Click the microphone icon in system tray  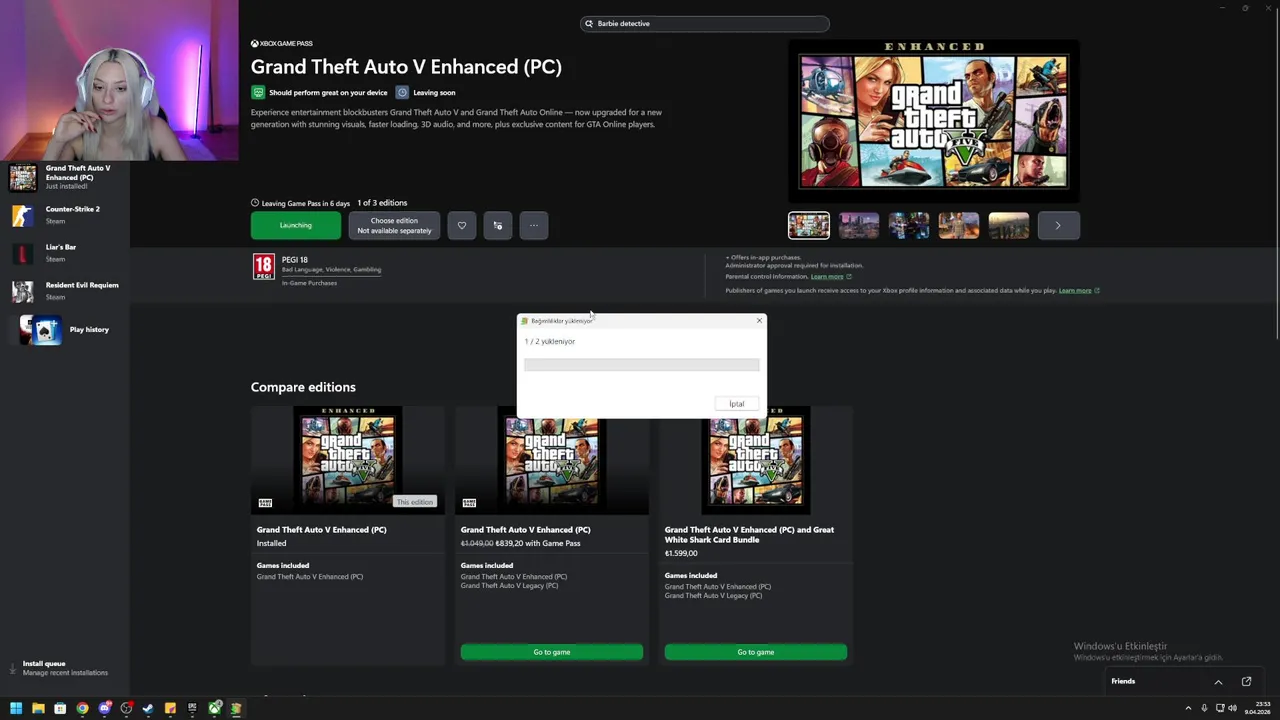coord(1204,708)
